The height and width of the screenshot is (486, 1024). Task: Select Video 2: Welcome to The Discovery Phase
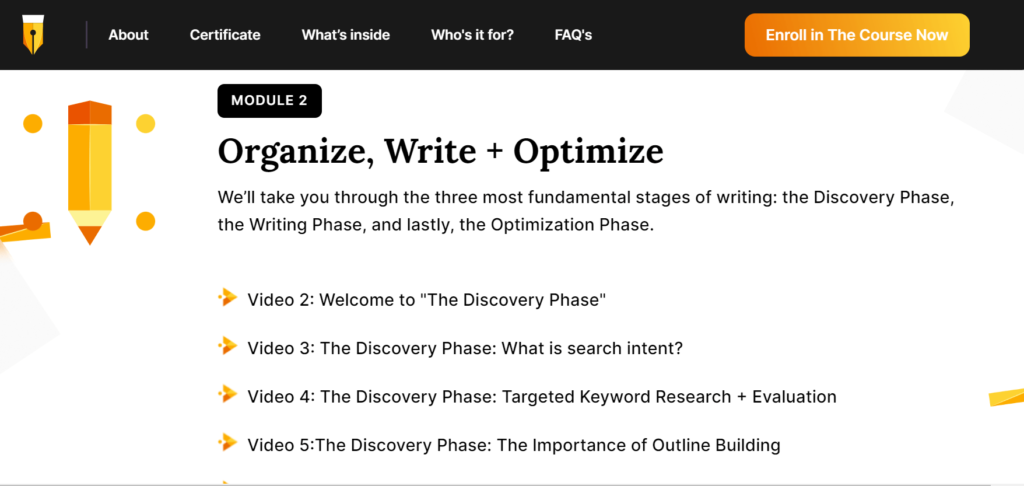(426, 300)
